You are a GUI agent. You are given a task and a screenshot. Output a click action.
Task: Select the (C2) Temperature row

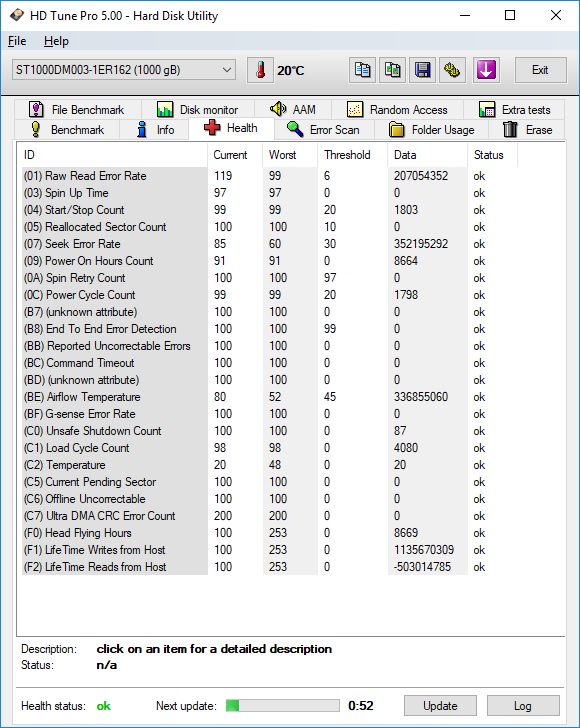(x=269, y=465)
